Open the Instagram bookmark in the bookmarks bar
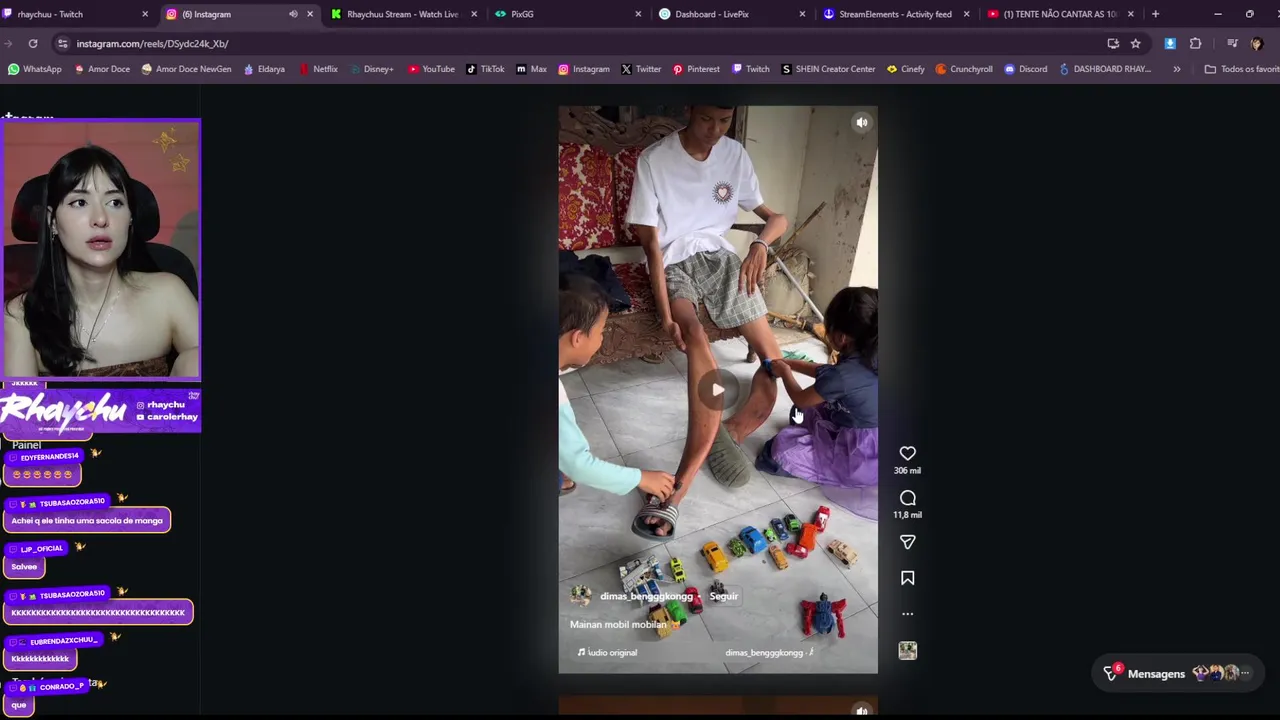1280x720 pixels. 584,69
